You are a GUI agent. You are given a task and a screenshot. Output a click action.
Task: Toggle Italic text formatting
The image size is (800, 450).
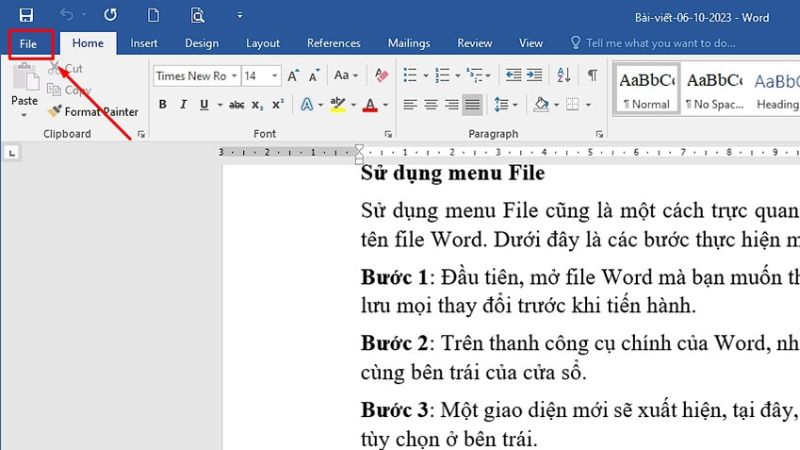[184, 105]
